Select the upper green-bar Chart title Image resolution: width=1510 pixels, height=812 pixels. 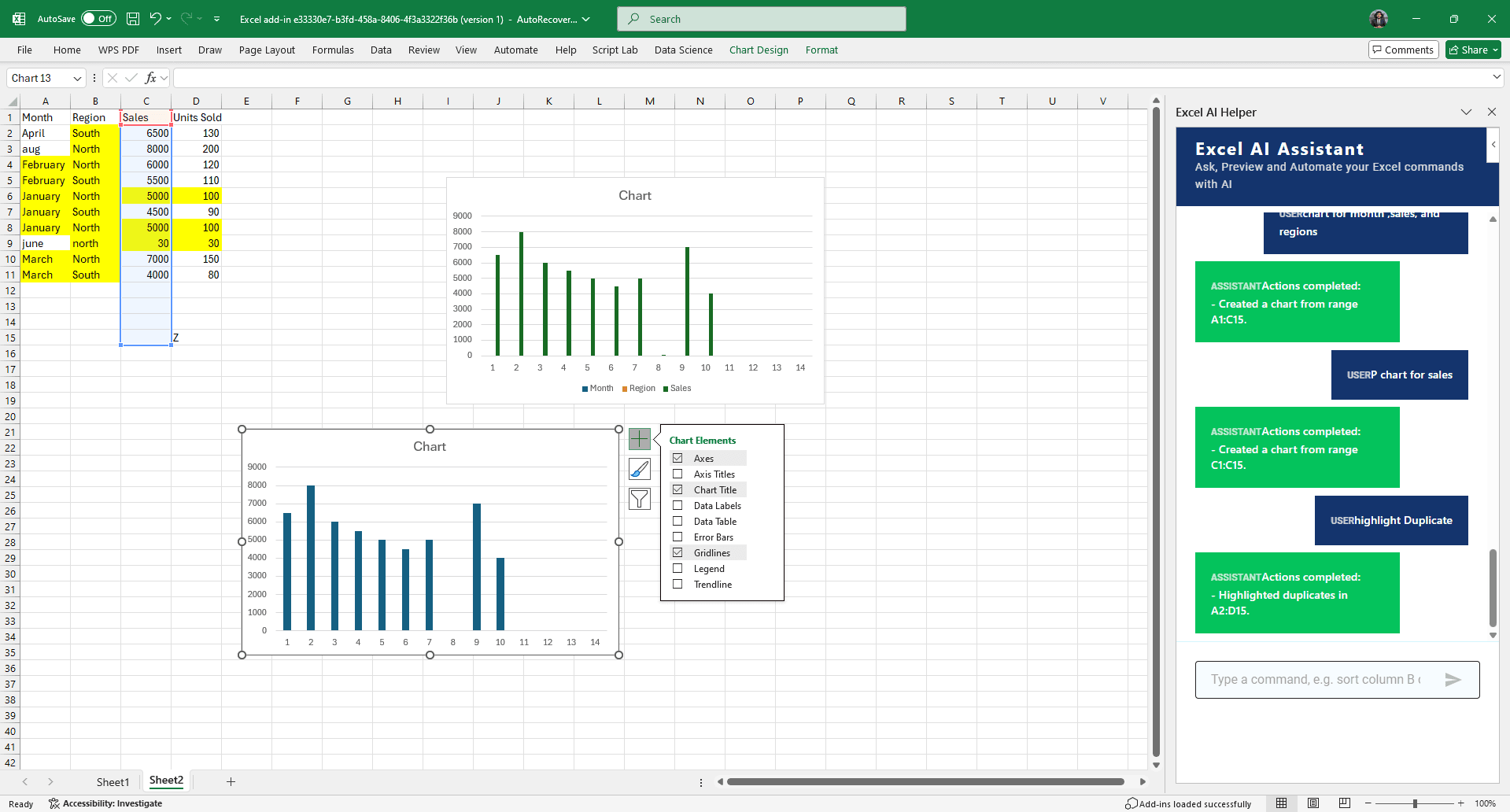[635, 195]
